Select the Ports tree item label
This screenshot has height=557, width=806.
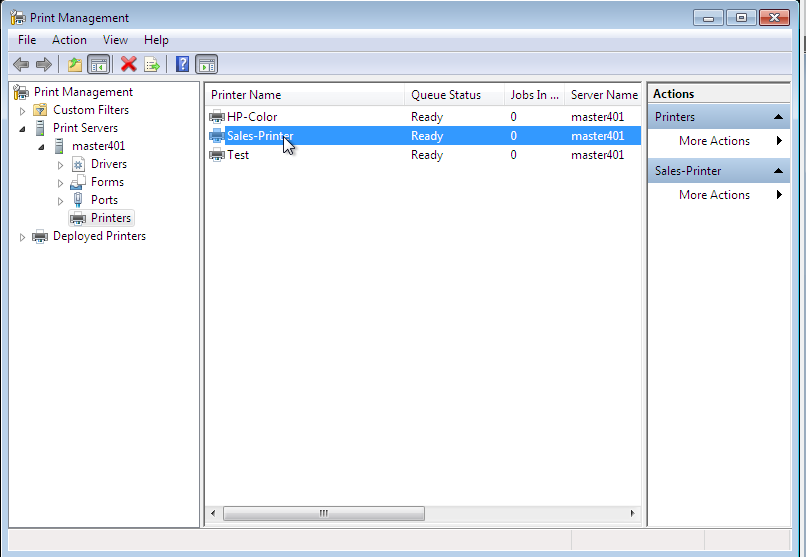[104, 200]
